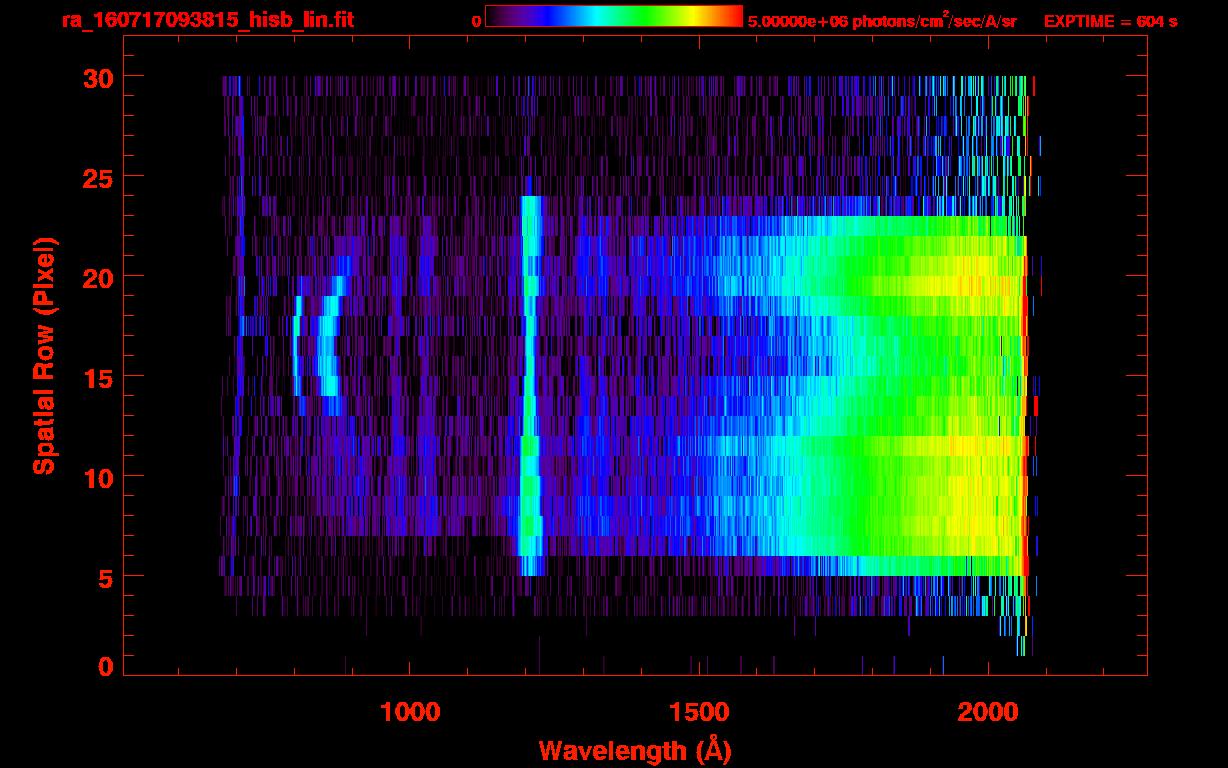Click the y-axis tick label 0

tap(105, 667)
